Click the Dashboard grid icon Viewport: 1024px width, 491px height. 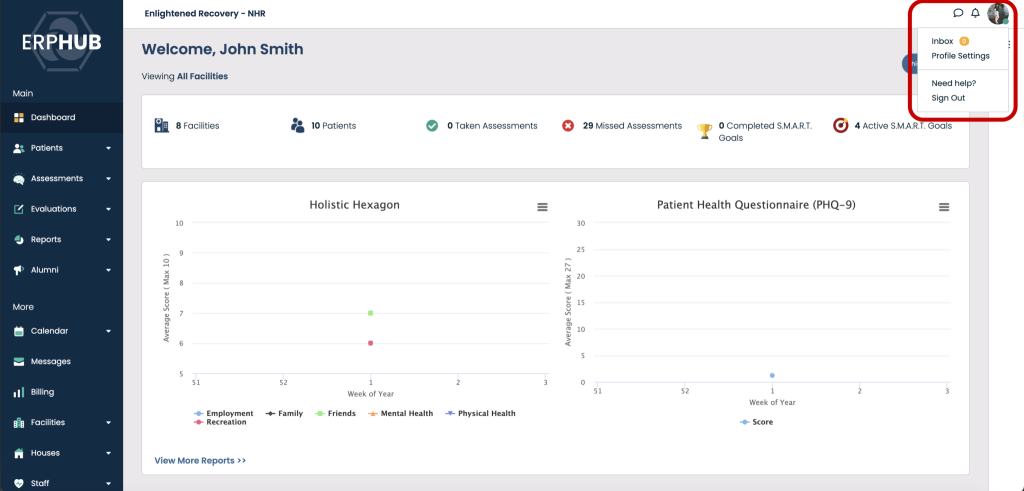[19, 118]
